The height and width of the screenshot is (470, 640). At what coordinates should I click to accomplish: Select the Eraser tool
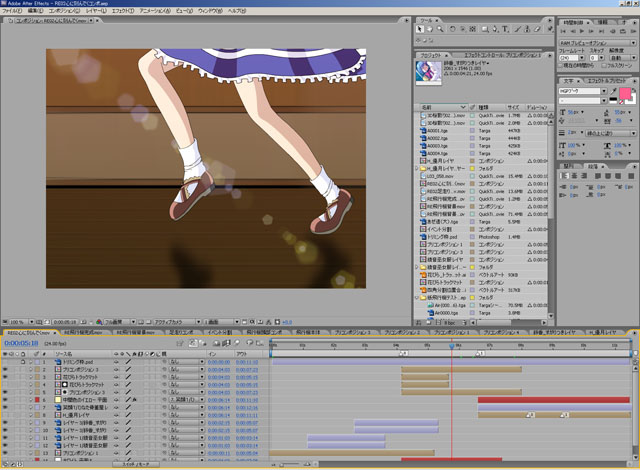538,29
